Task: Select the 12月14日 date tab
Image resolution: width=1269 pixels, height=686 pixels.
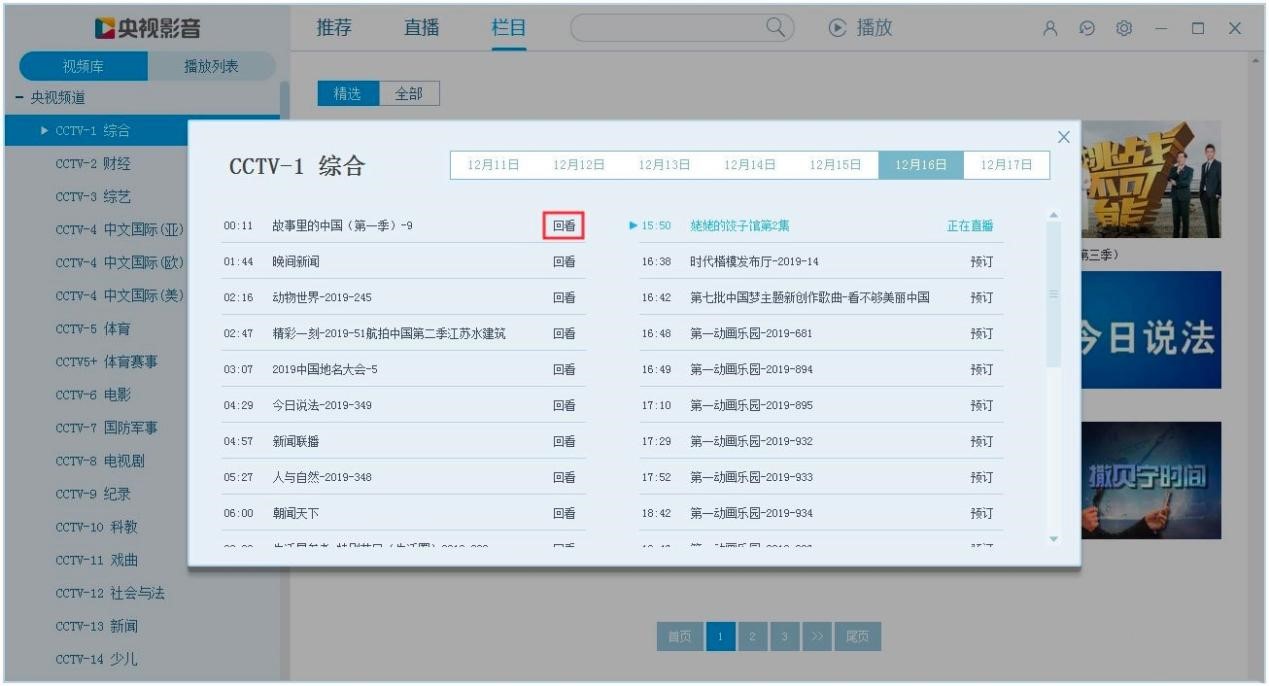Action: [x=750, y=165]
